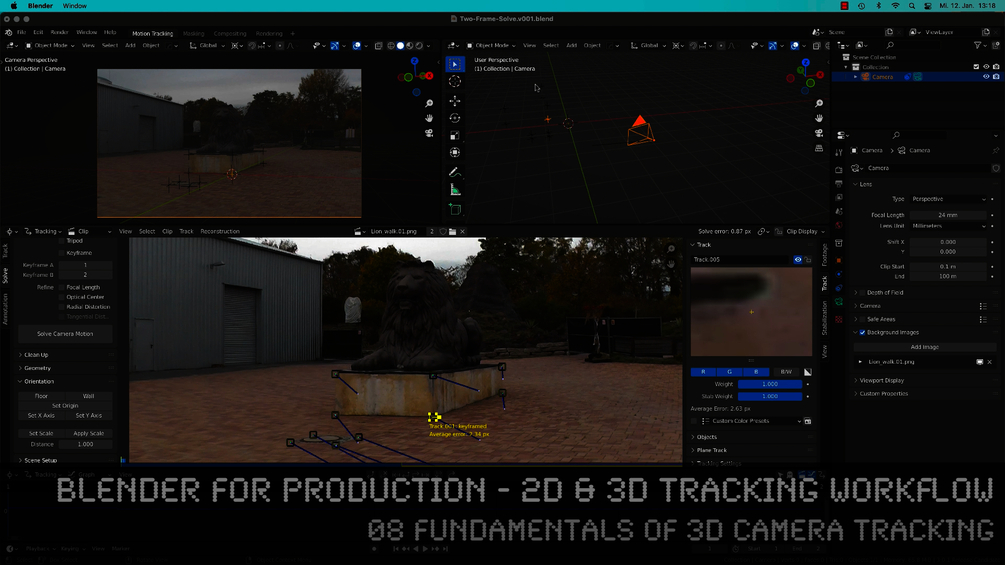Uncheck Background Images checkbox
The image size is (1005, 565).
(862, 332)
